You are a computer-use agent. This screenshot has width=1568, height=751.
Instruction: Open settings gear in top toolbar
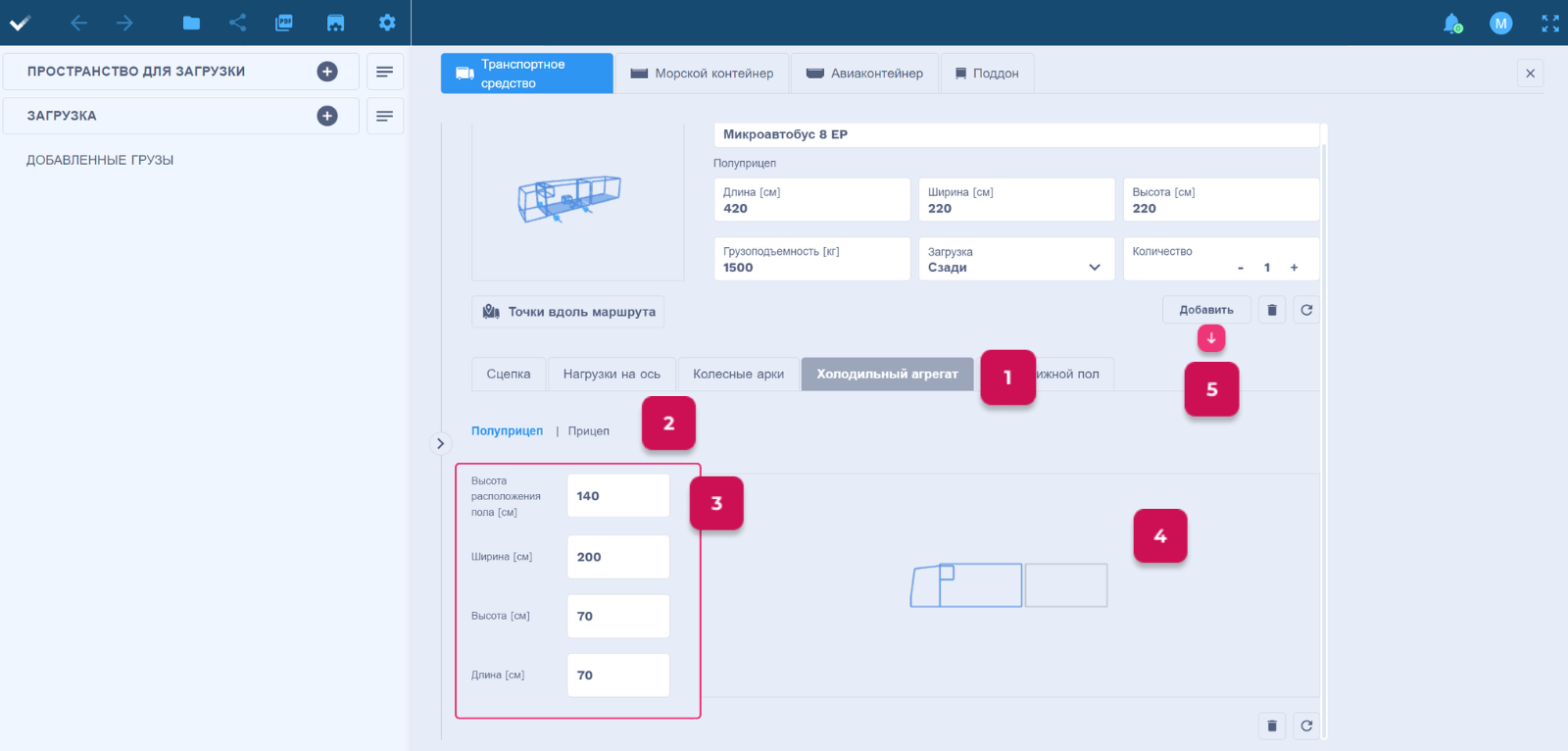tap(387, 23)
